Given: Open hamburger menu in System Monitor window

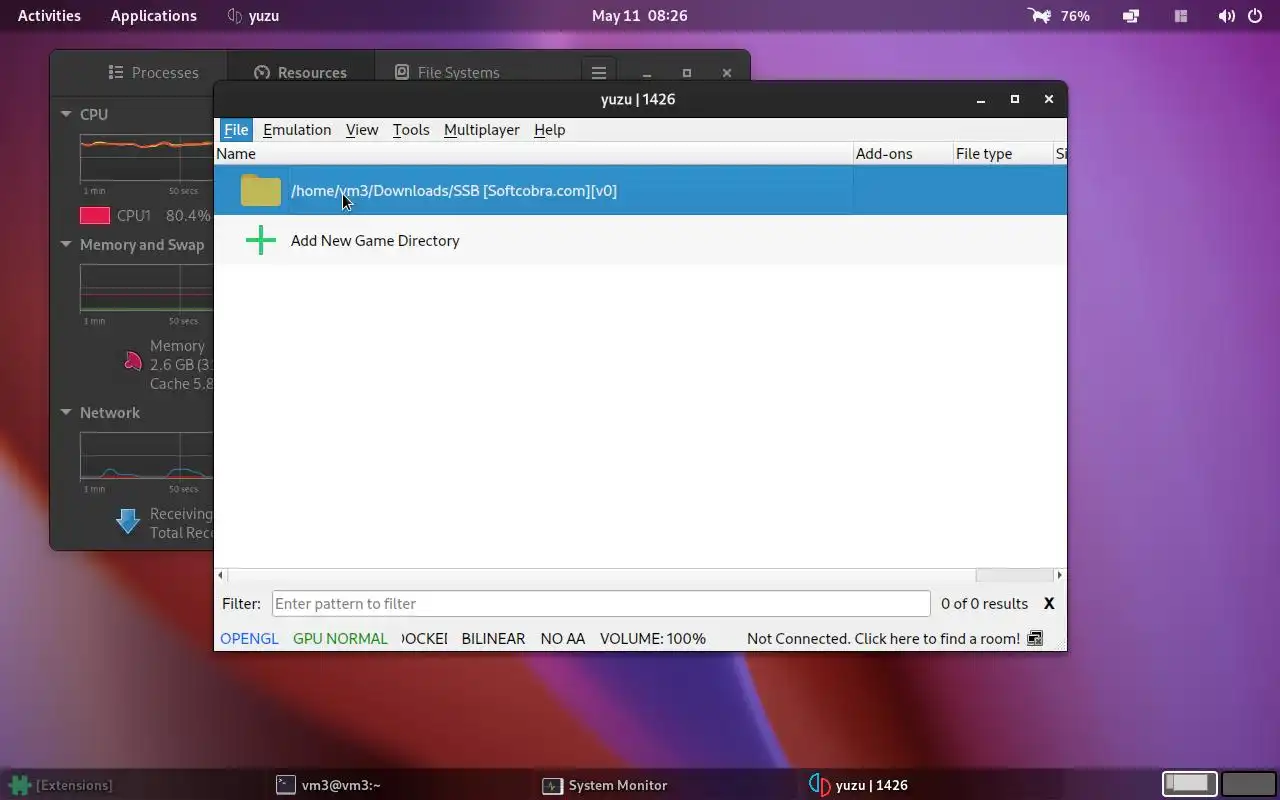Looking at the screenshot, I should pos(598,72).
